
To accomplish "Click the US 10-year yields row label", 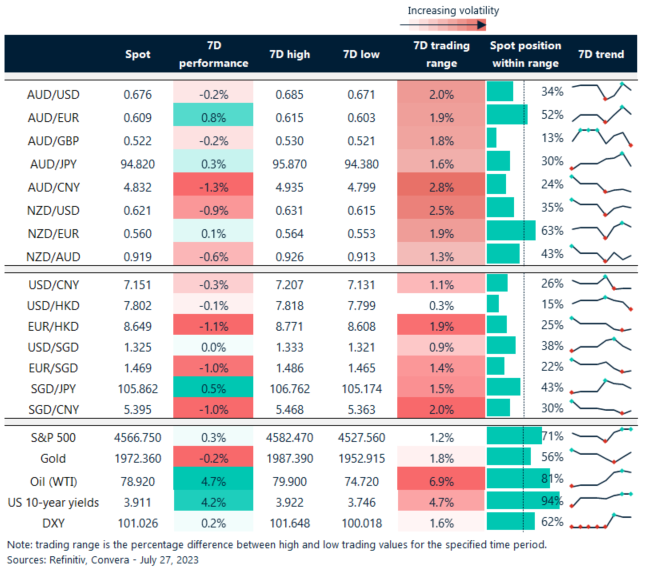I will click(56, 500).
